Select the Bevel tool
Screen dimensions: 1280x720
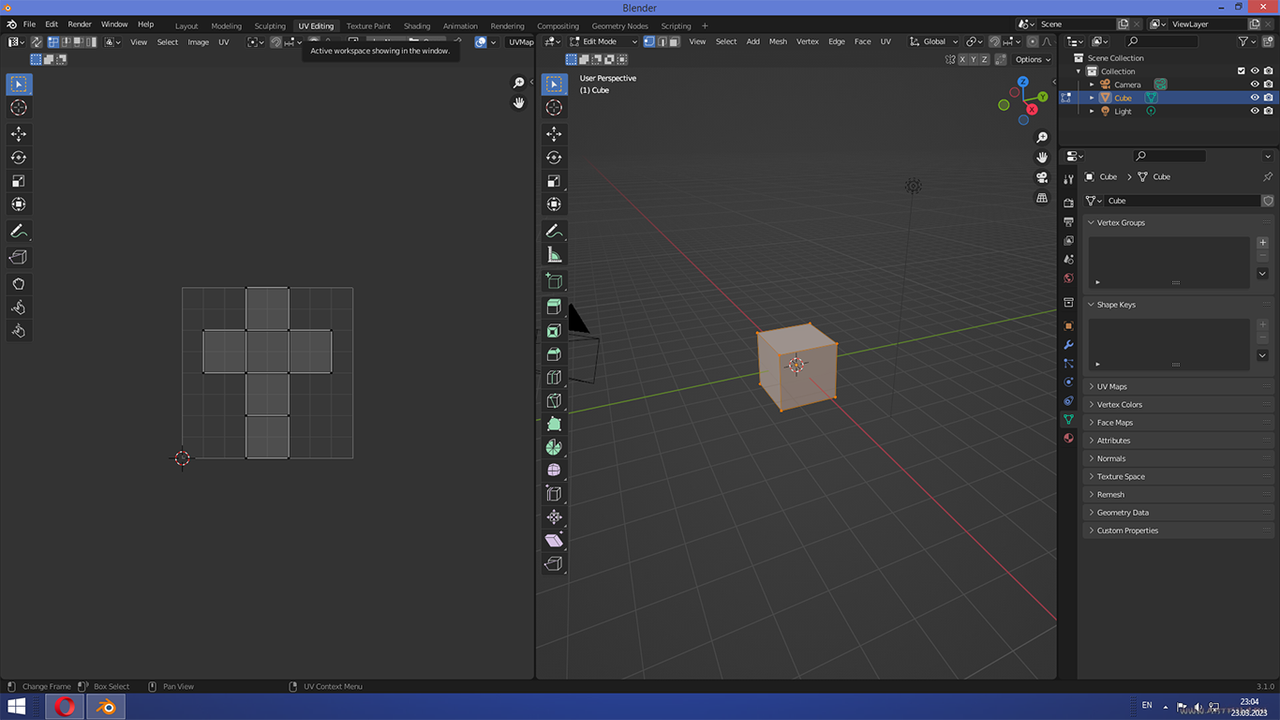554,354
